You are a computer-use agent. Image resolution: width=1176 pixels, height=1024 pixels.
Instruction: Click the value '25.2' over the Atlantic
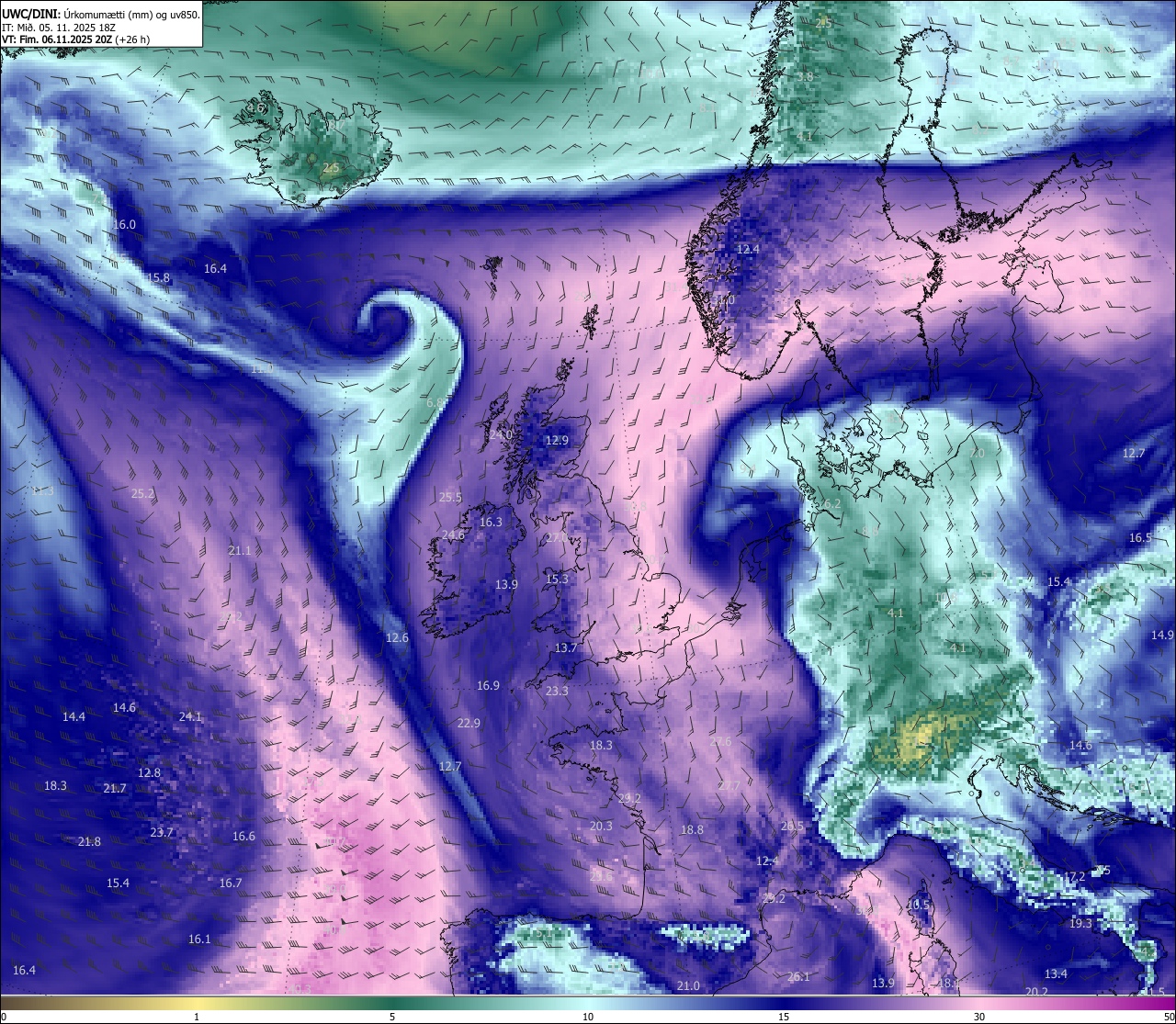(142, 493)
